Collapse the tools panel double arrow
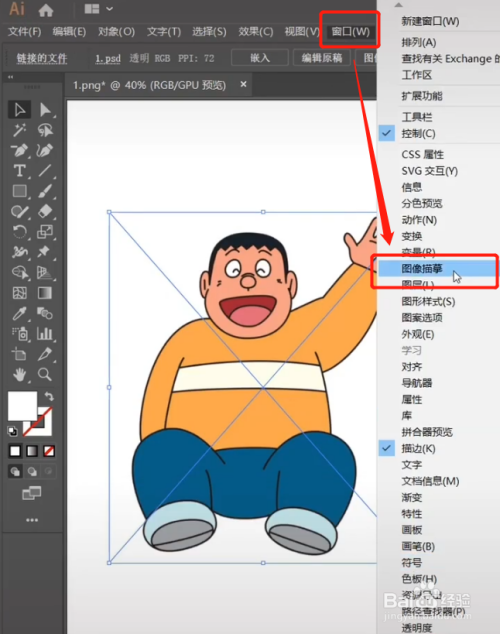The height and width of the screenshot is (634, 500). (11, 77)
